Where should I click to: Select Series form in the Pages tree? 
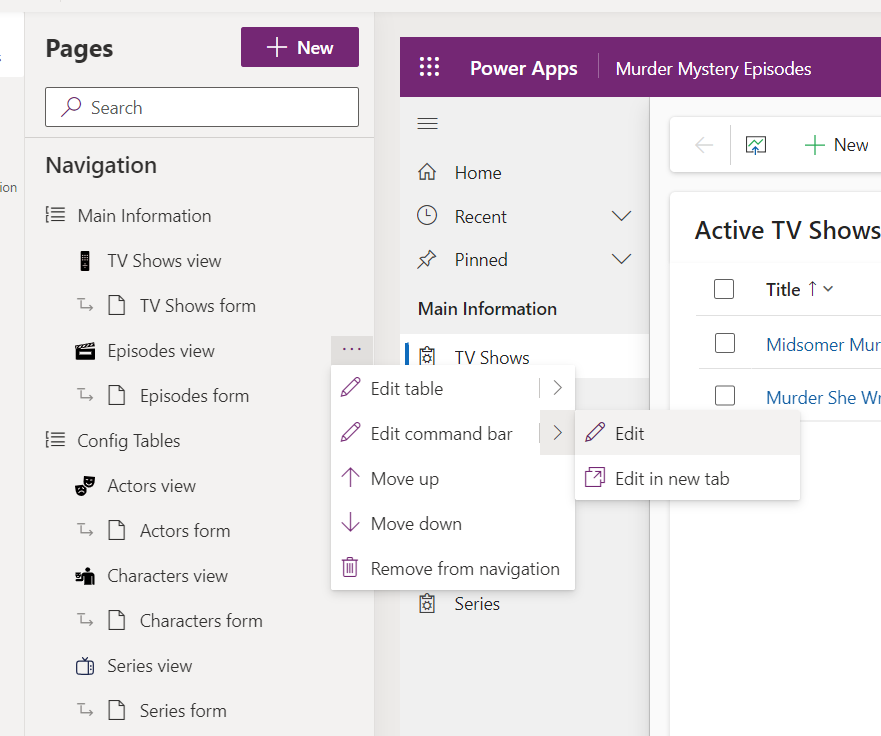pos(183,710)
